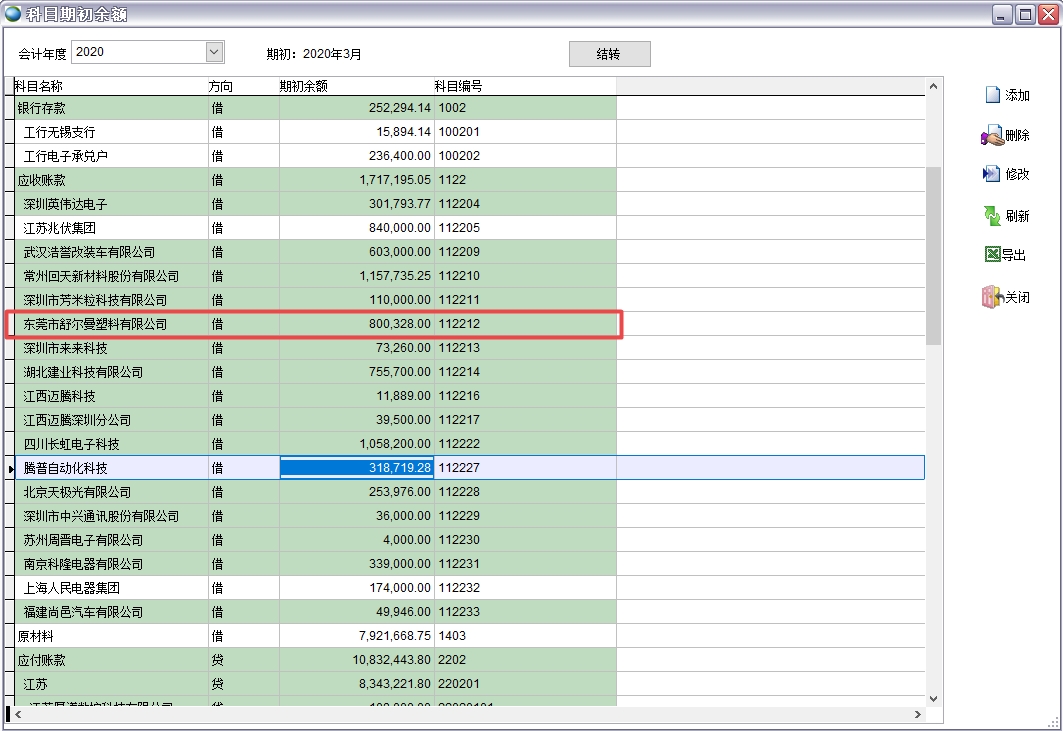This screenshot has width=1063, height=731.
Task: Select the 东莞市舒尔曼塑料有限公司 row
Action: 95,324
